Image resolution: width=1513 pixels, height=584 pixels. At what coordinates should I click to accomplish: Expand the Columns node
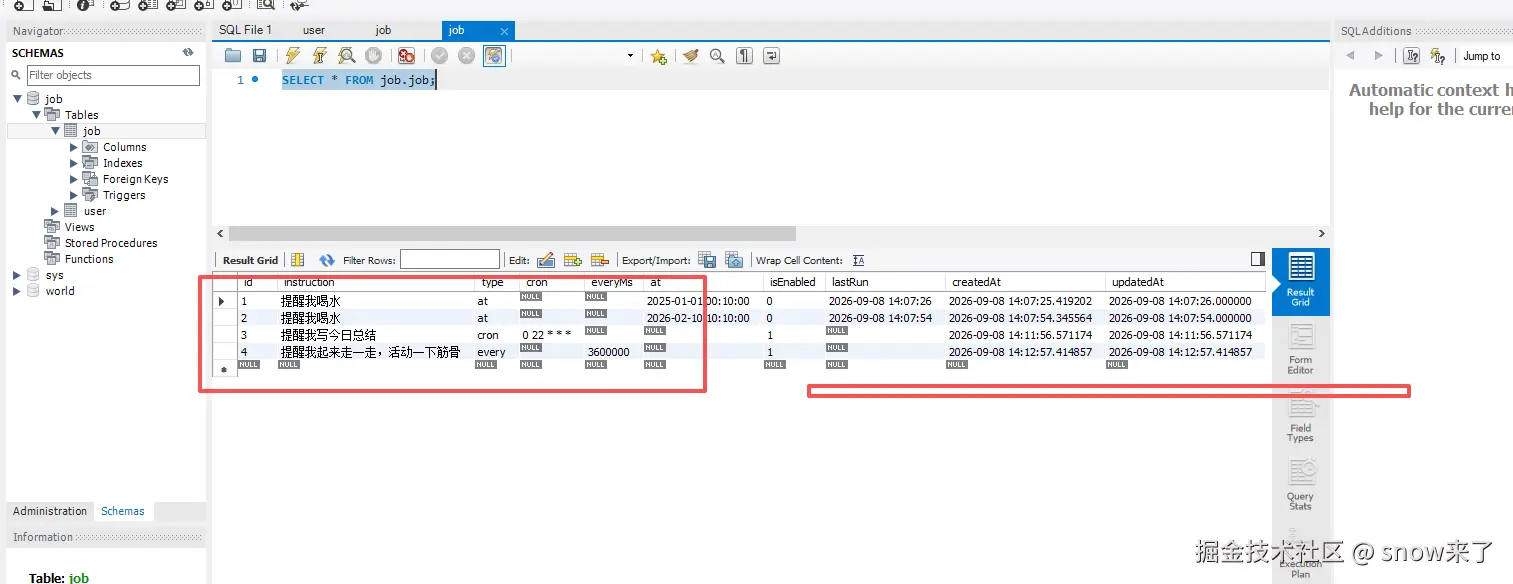pos(74,147)
